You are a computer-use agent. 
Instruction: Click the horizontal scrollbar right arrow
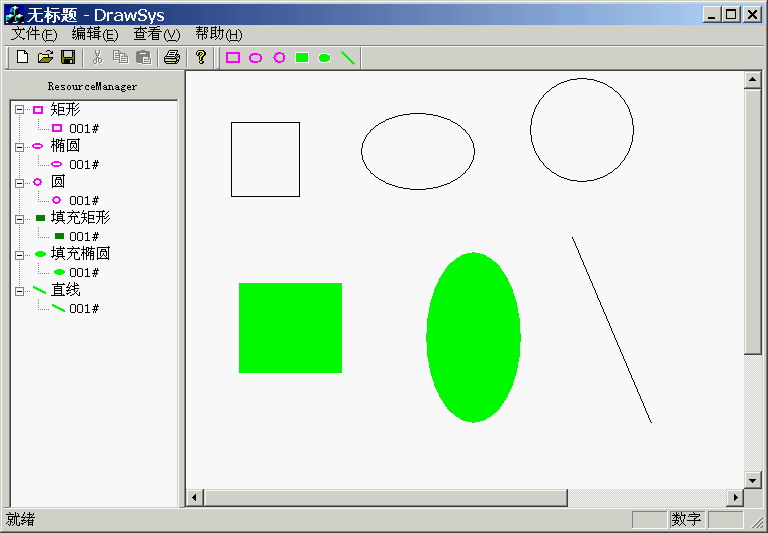735,498
